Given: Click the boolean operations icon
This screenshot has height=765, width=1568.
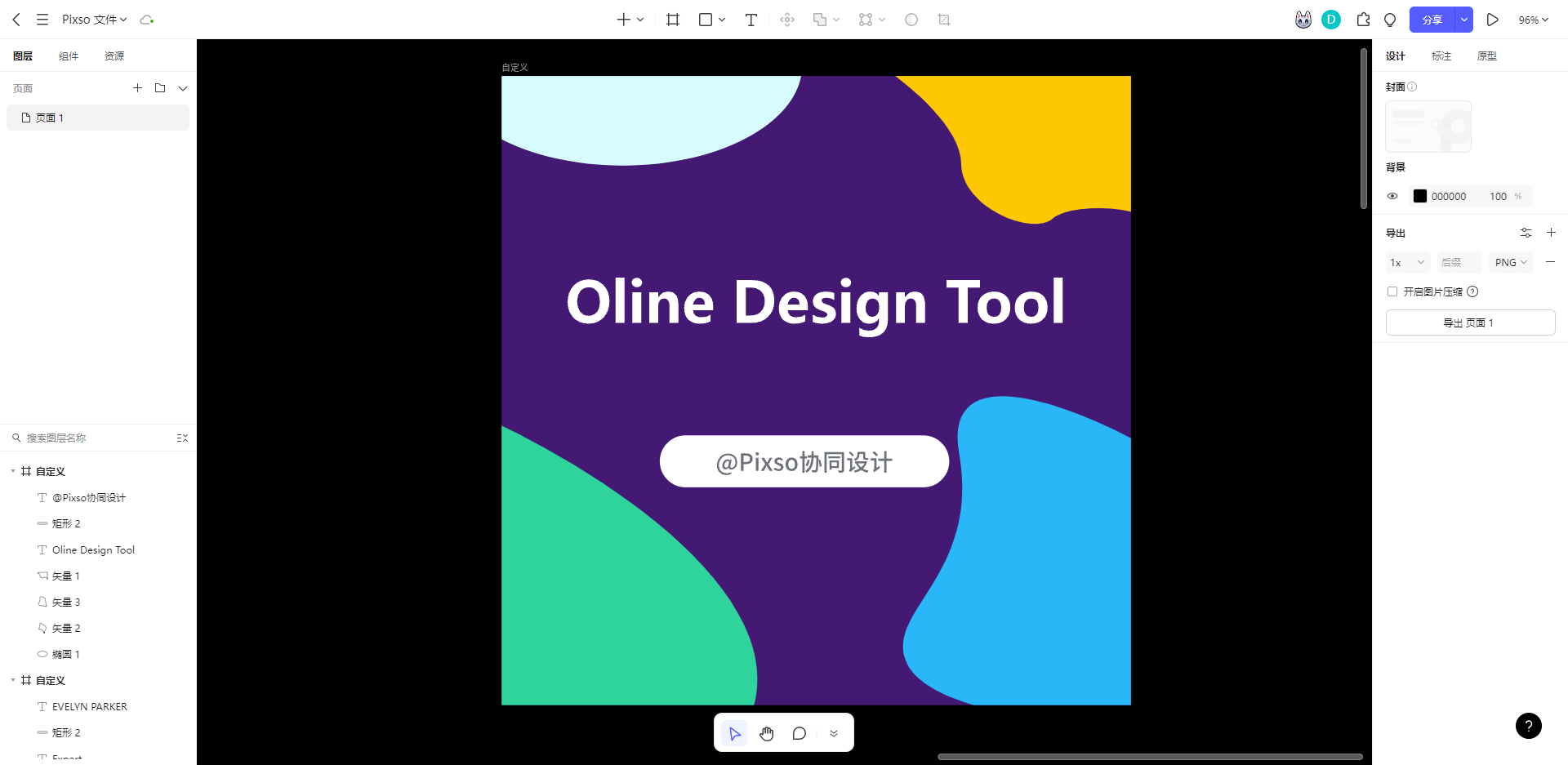Looking at the screenshot, I should (x=820, y=20).
